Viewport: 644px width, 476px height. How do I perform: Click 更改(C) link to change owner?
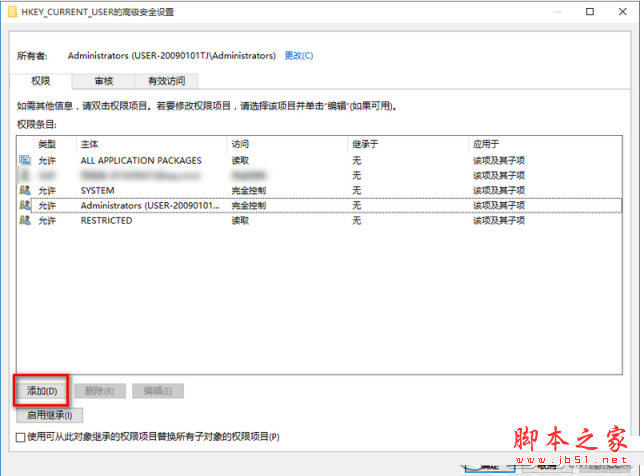click(299, 56)
